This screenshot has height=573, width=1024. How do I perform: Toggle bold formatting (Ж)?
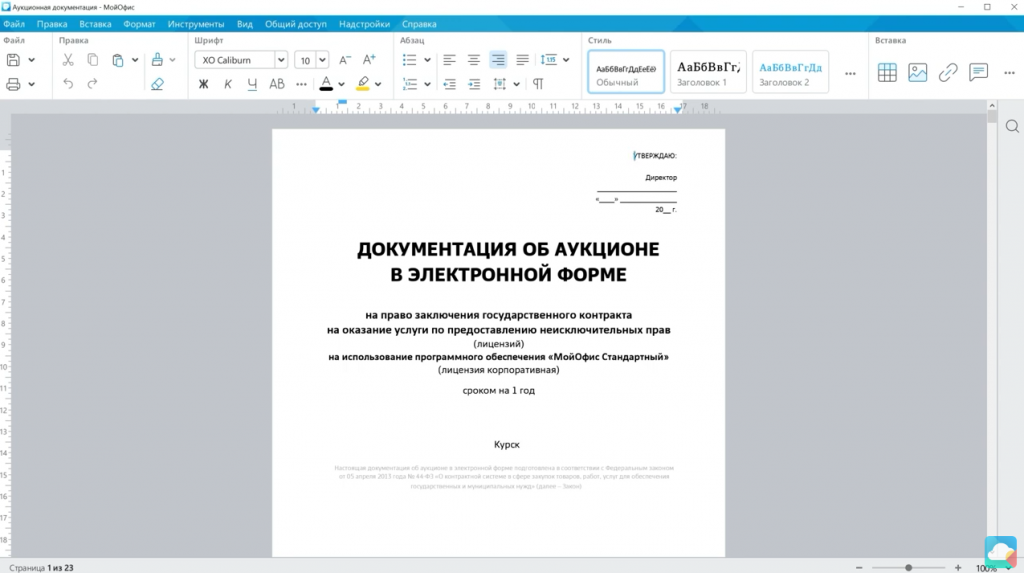[204, 84]
